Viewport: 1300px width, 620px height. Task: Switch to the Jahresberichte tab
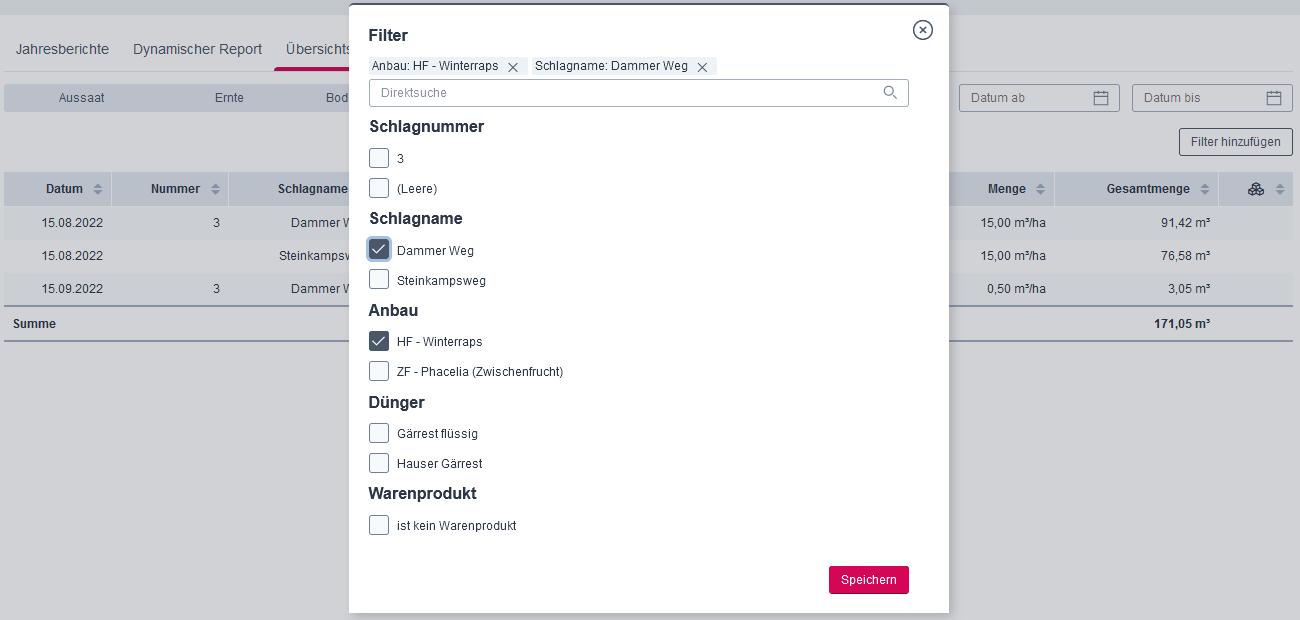(62, 49)
